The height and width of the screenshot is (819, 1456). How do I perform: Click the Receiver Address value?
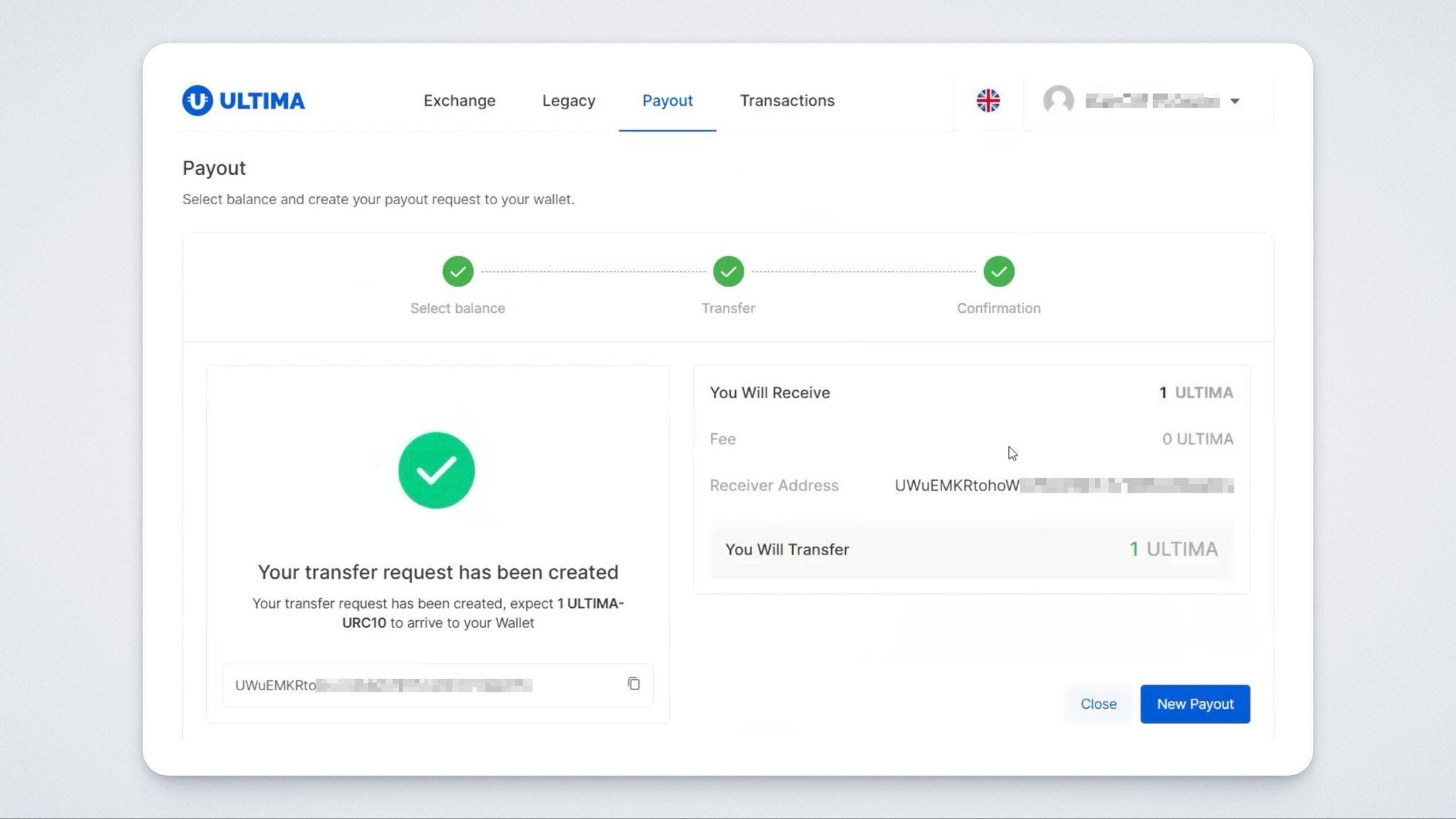pyautogui.click(x=1064, y=486)
